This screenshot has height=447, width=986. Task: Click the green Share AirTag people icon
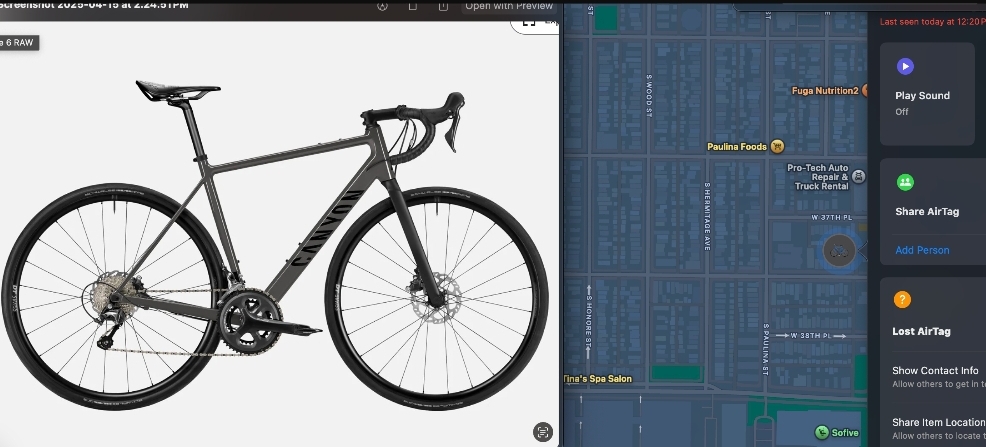pos(905,182)
